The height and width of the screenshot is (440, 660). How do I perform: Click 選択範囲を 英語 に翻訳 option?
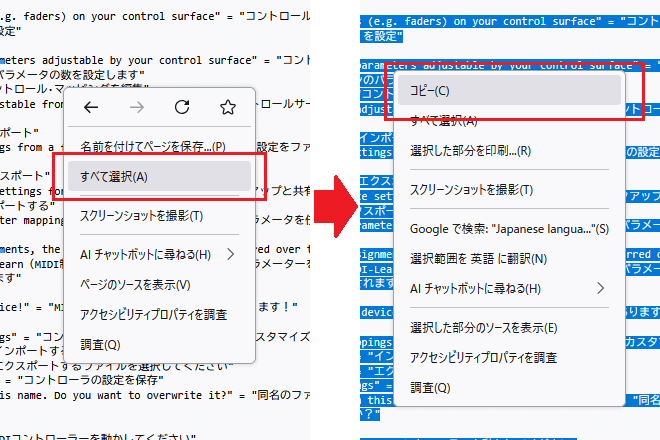478,258
